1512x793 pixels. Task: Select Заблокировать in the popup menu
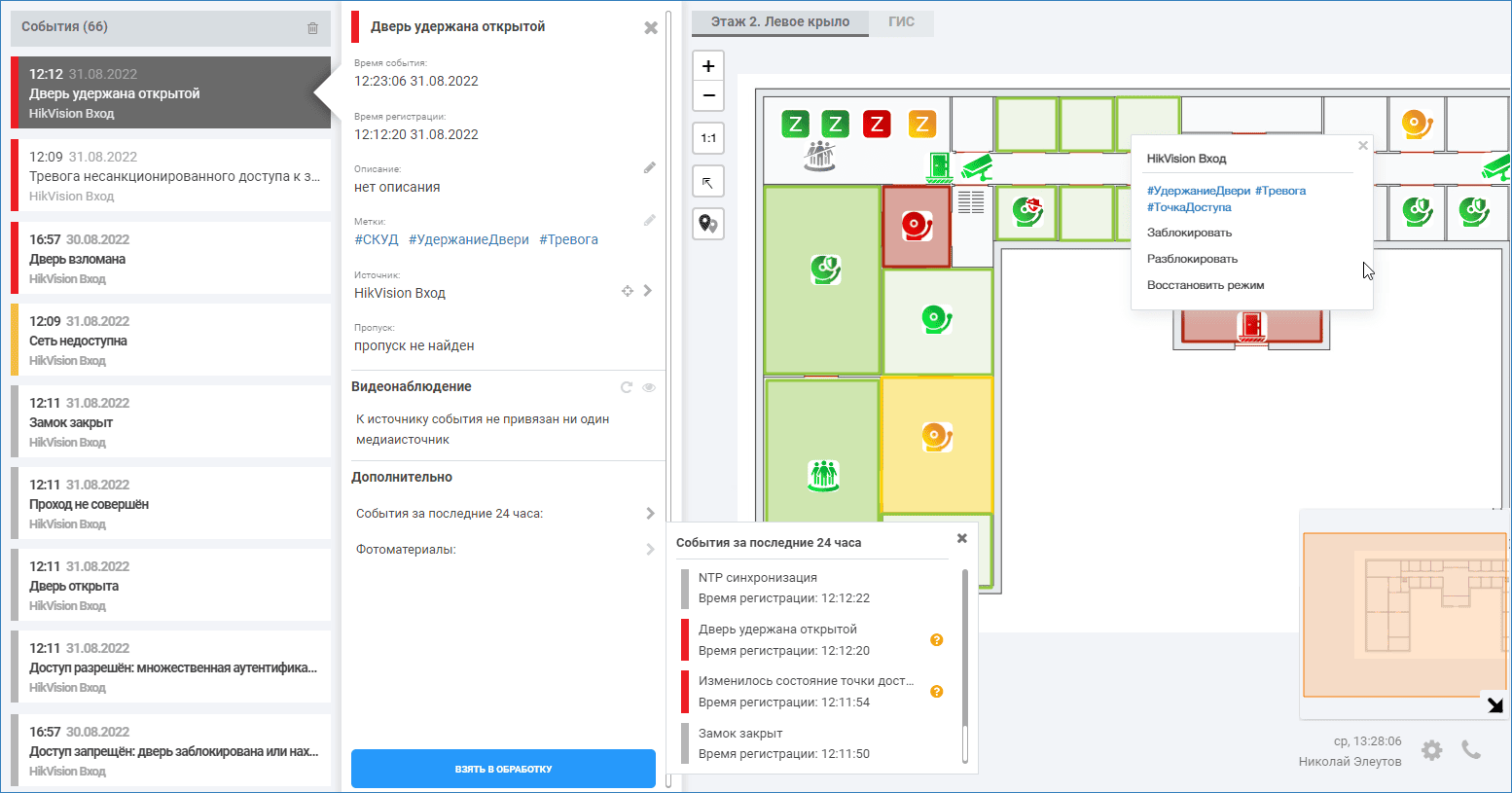[1189, 233]
